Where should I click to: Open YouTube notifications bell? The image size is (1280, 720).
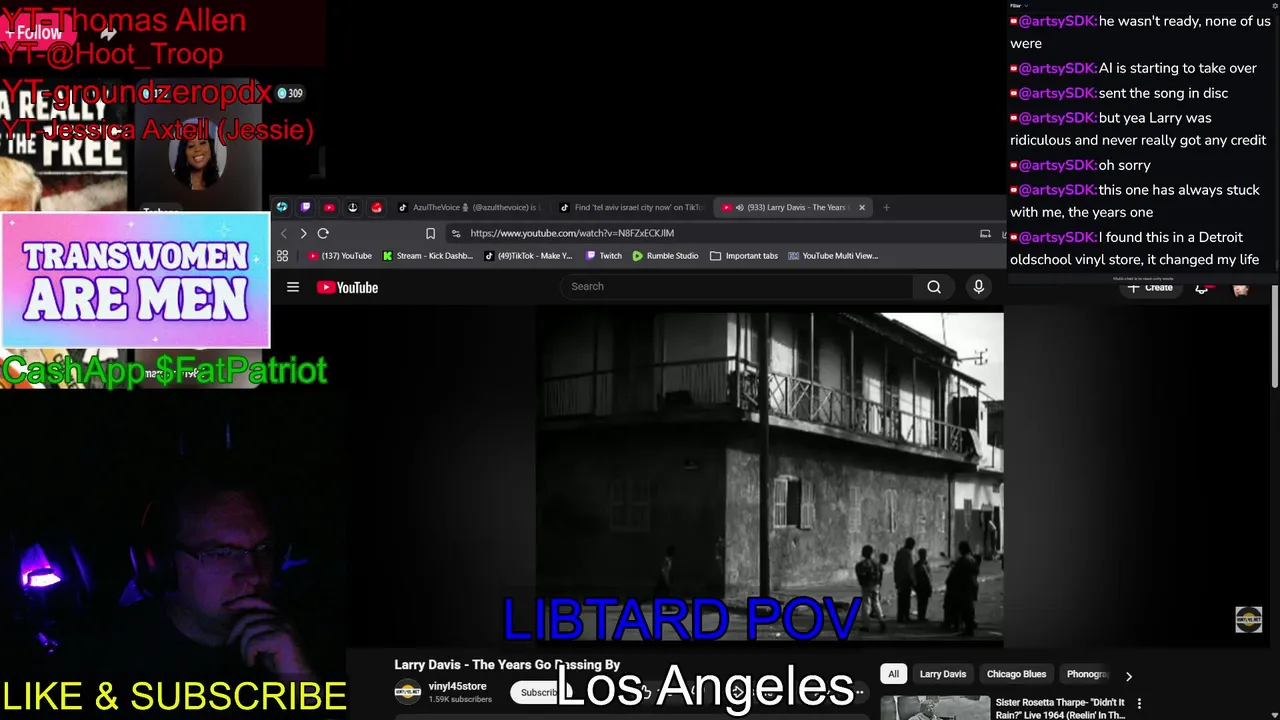[1202, 288]
